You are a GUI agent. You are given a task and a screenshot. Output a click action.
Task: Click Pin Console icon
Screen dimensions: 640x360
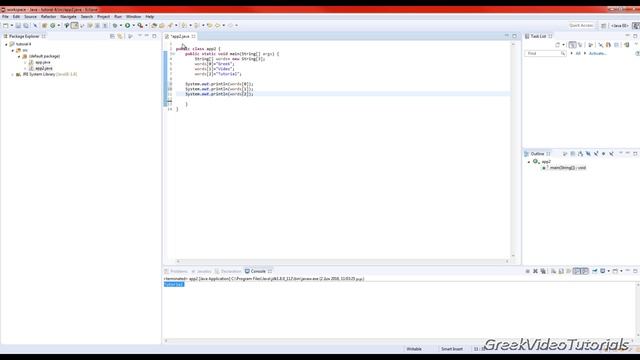click(595, 271)
